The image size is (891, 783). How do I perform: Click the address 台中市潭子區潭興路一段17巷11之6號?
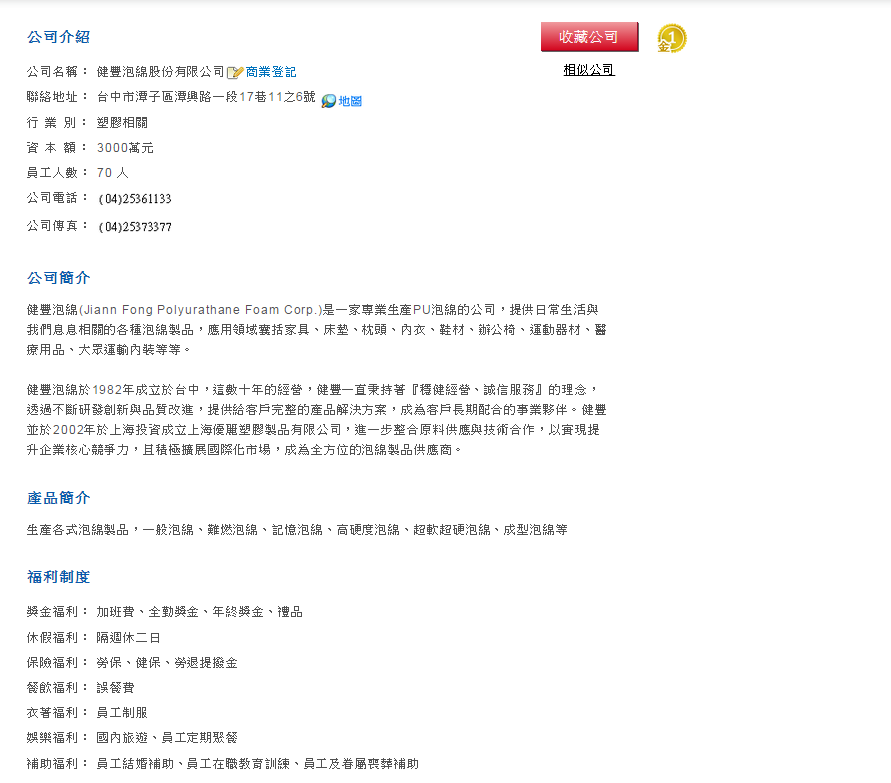[206, 97]
